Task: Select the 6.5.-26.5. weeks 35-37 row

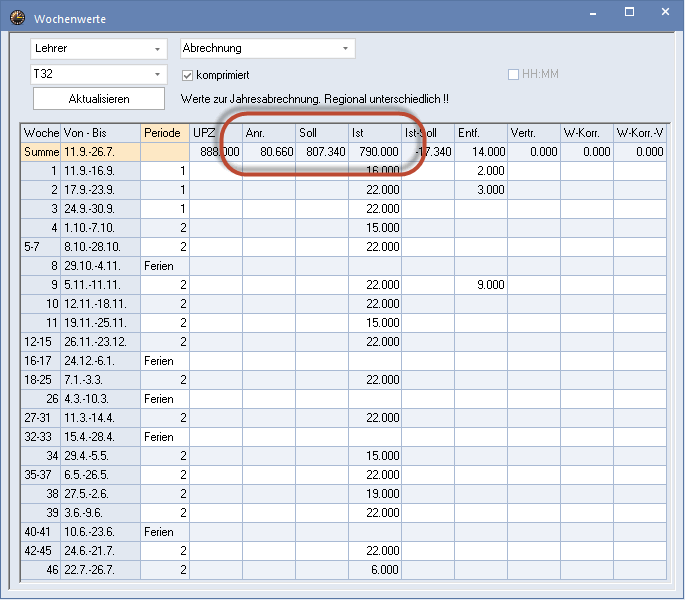Action: (x=343, y=475)
